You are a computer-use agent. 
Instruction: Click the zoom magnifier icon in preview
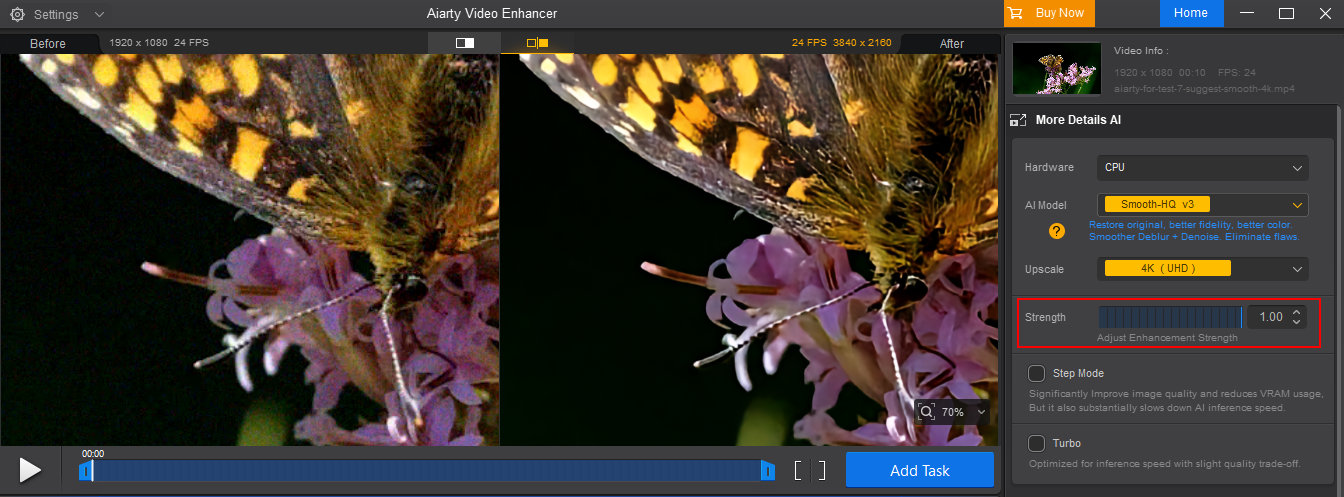click(x=927, y=412)
